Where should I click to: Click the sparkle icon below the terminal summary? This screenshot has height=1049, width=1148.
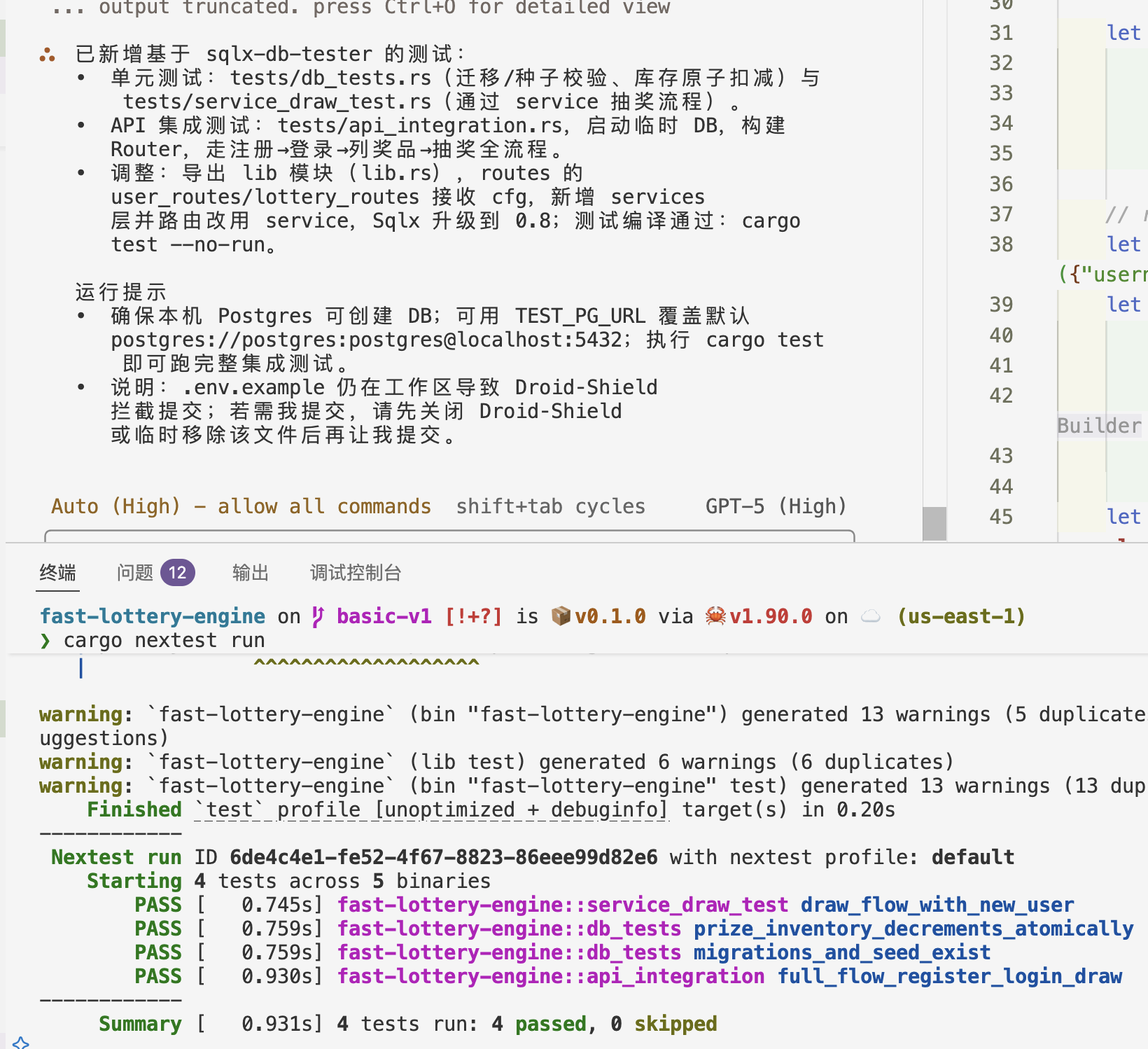tap(21, 1042)
